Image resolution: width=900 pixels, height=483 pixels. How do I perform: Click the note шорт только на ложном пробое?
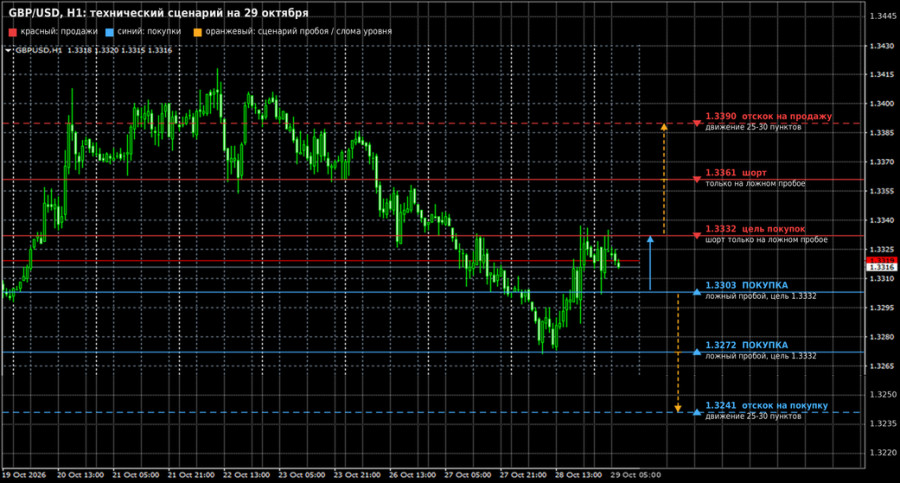pos(766,239)
